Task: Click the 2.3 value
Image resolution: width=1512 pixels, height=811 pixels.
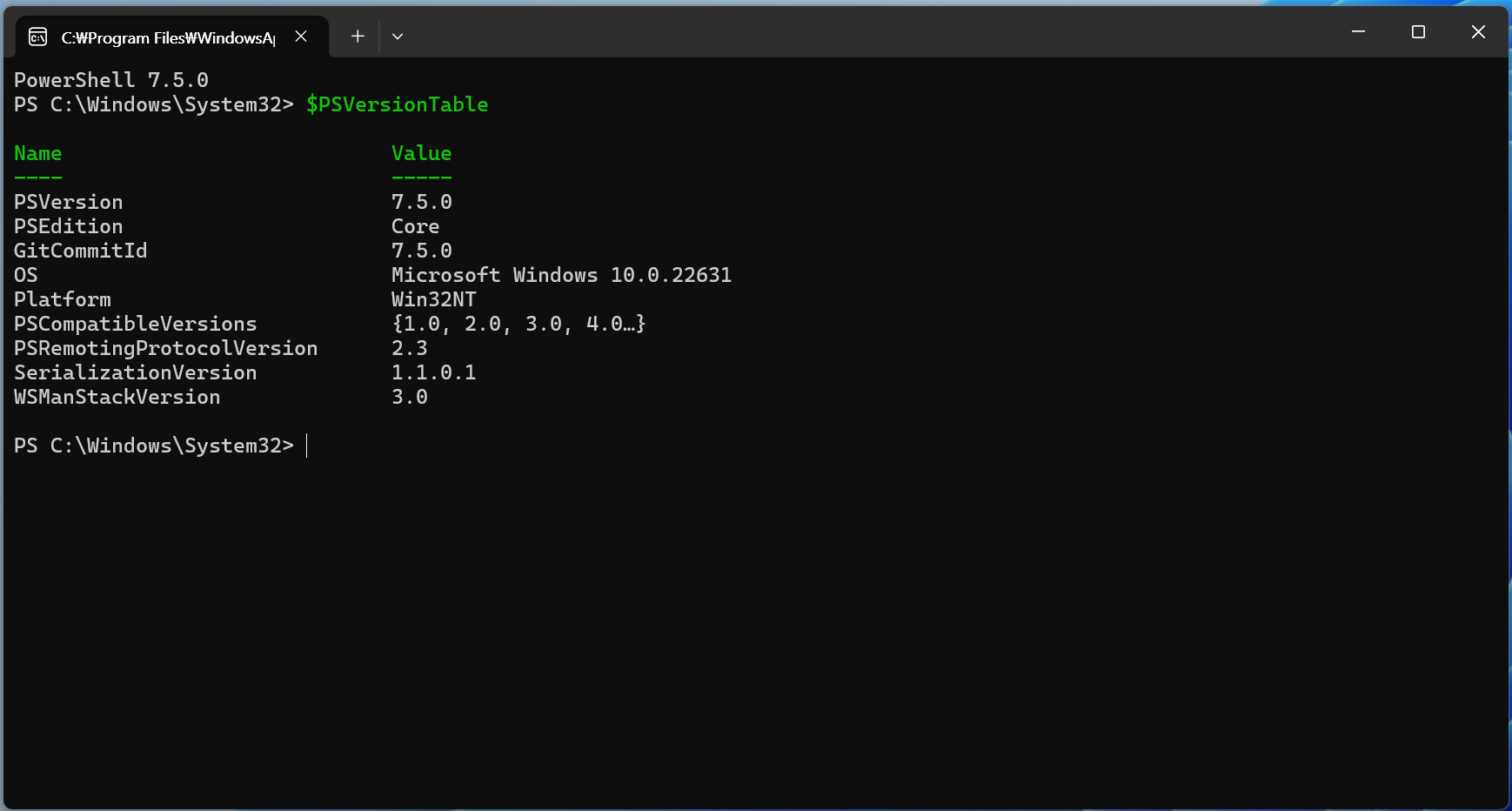Action: pos(410,348)
